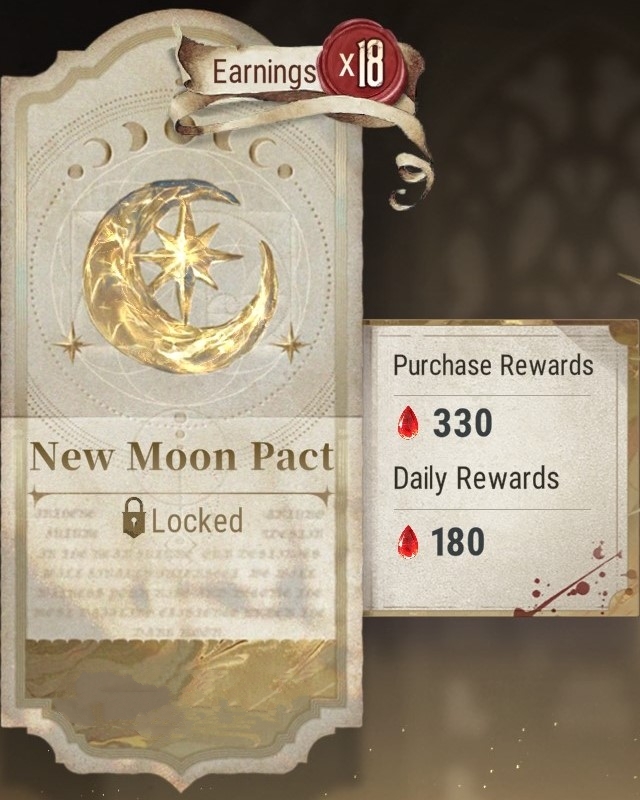Screen dimensions: 640x800
Task: Select the Daily Rewards heading
Action: pyautogui.click(x=476, y=479)
